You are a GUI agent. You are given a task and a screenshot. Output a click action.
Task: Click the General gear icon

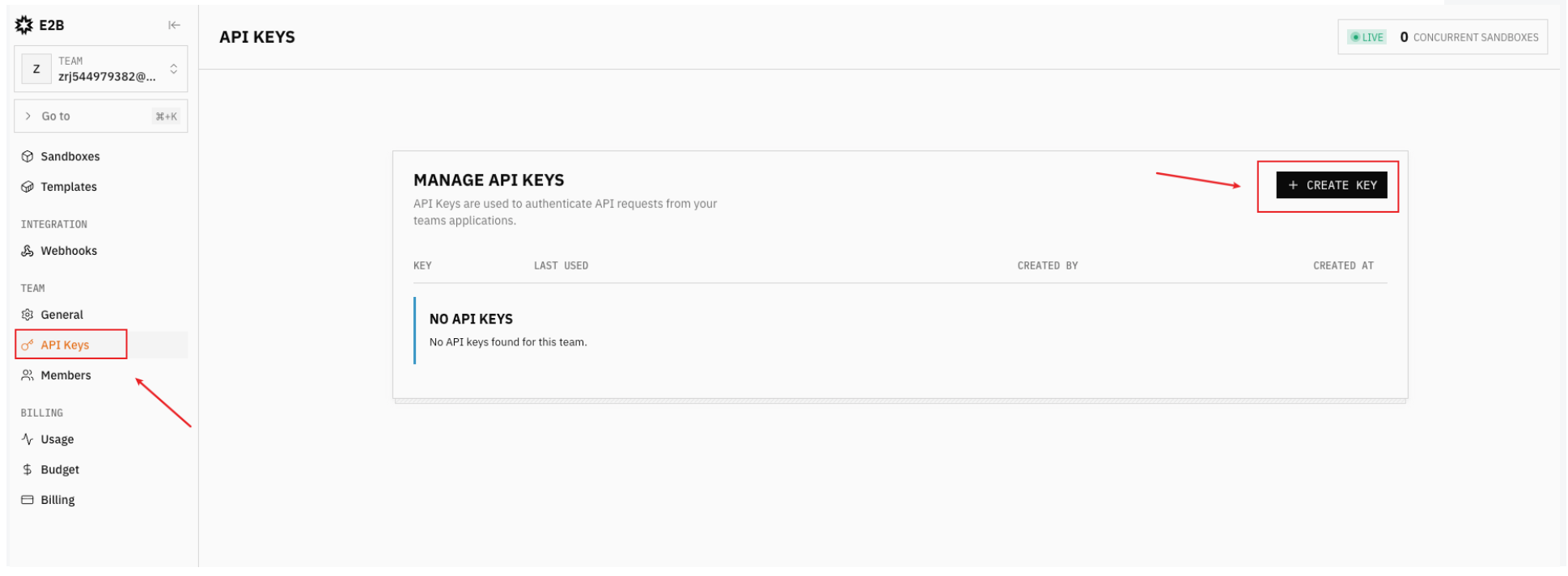28,315
